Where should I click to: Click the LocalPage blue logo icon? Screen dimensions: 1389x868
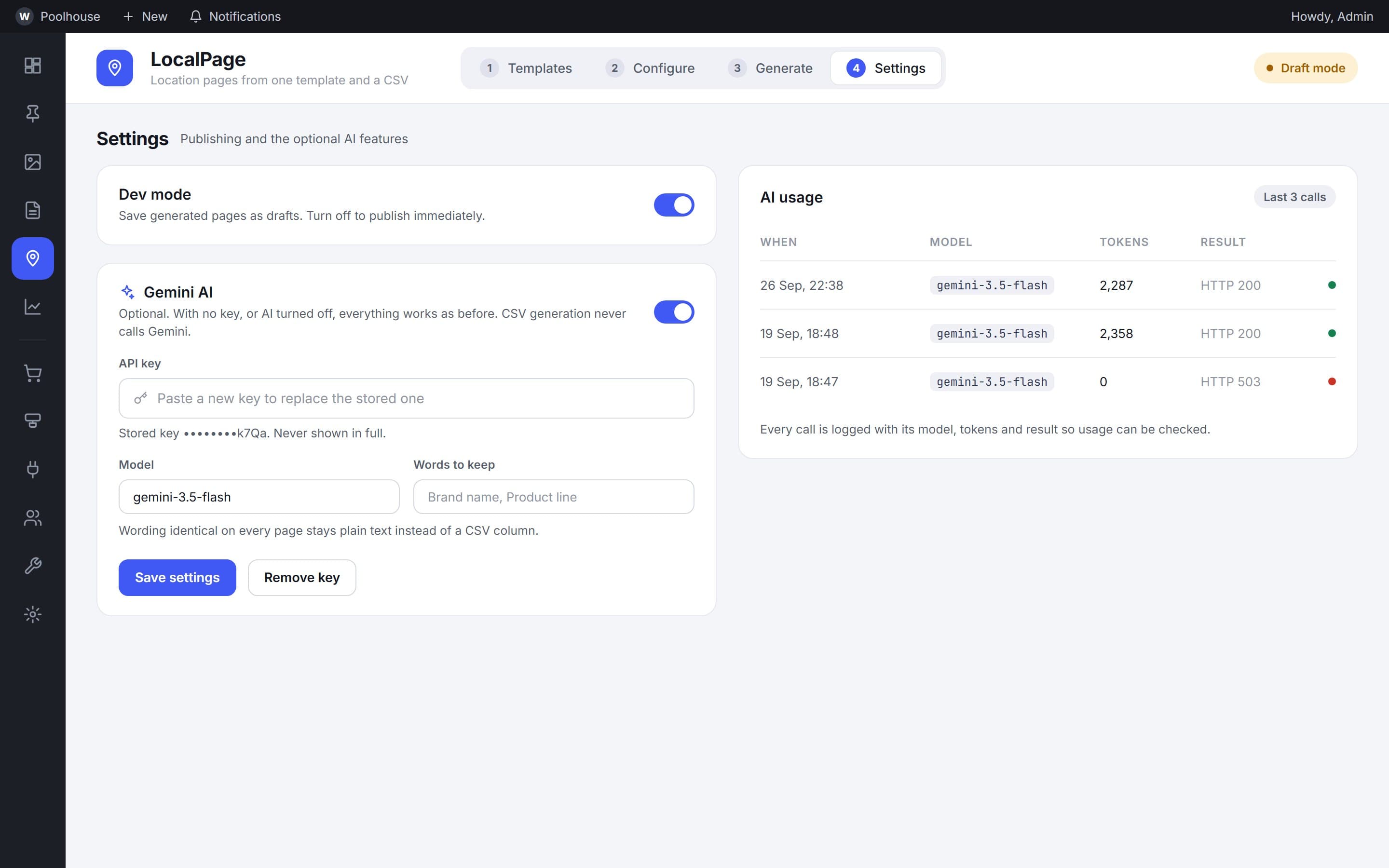[x=115, y=68]
